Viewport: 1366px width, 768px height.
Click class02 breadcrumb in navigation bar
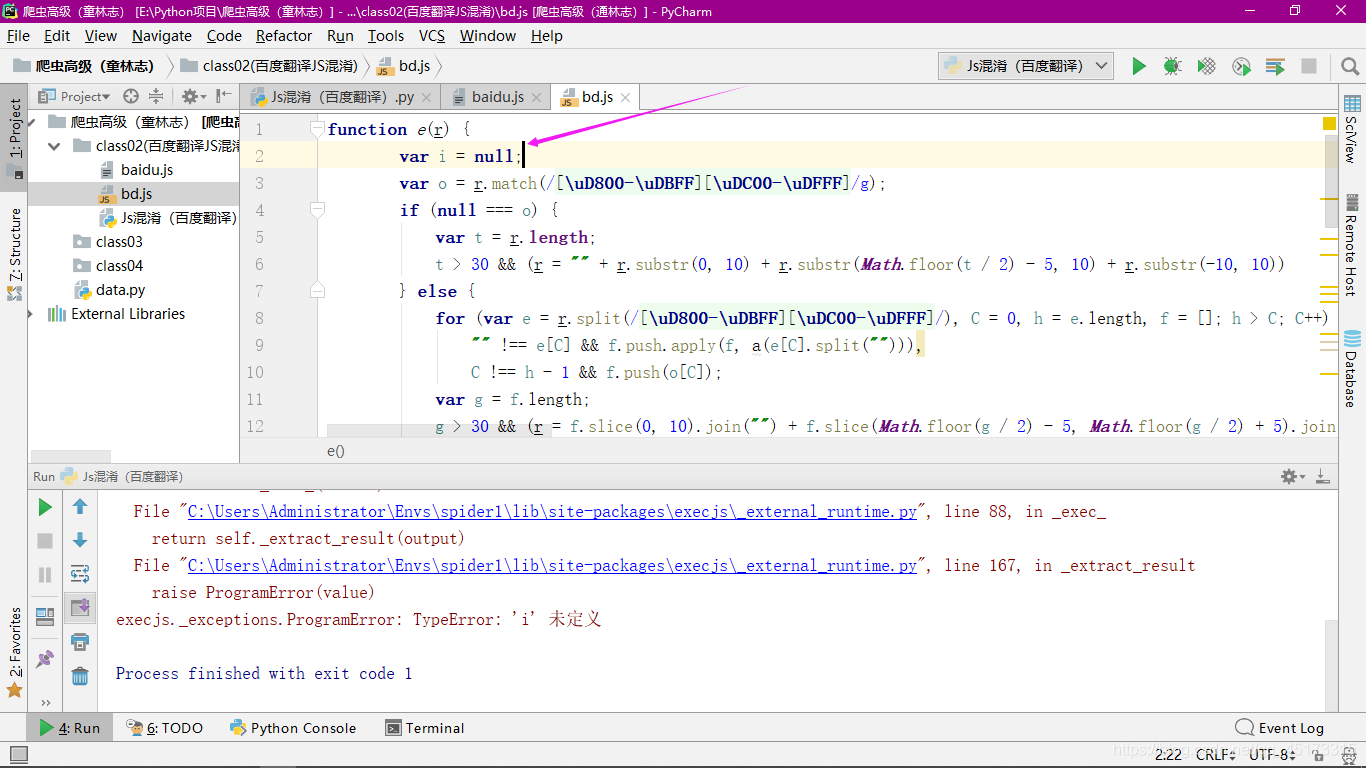point(269,66)
